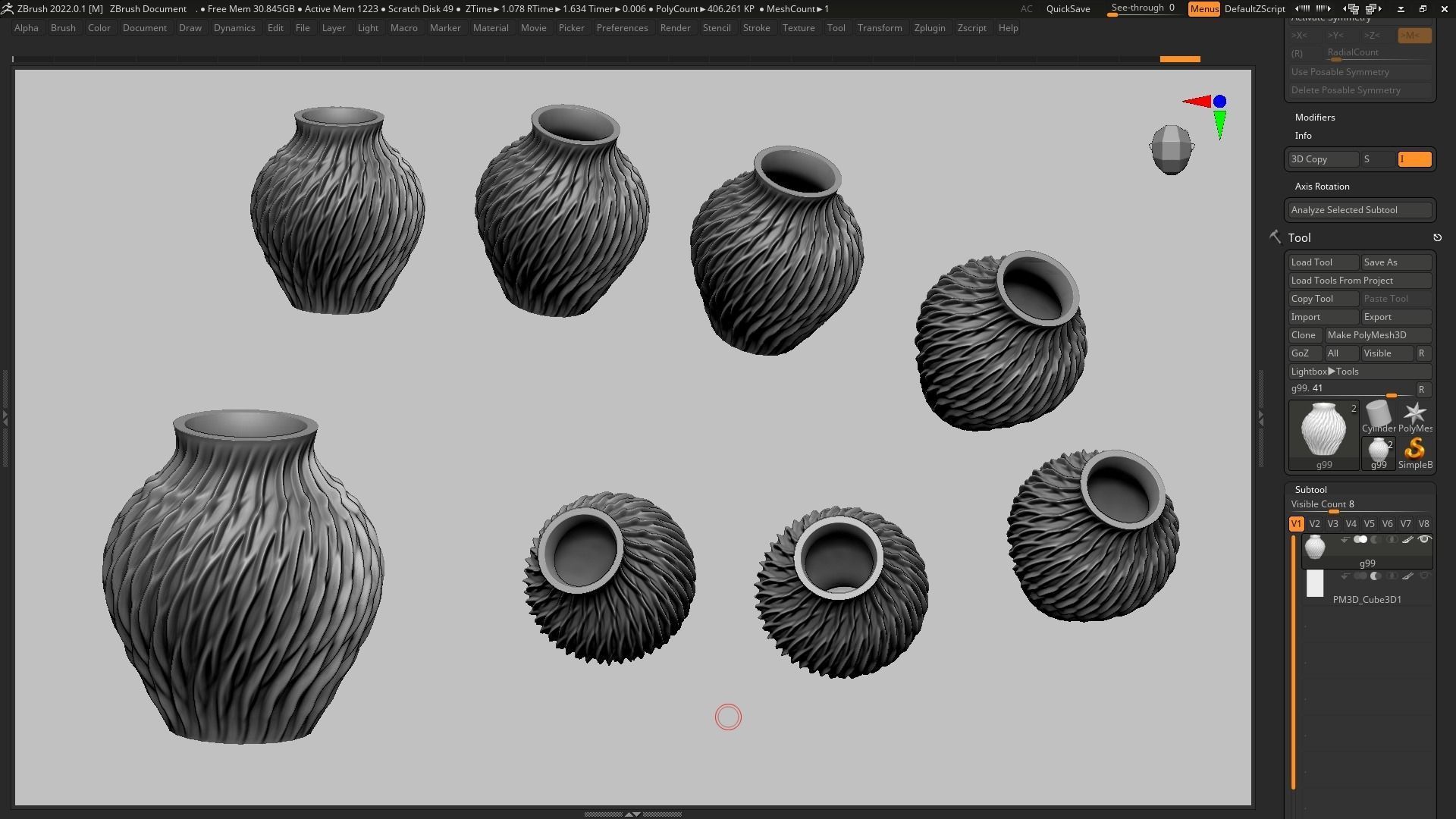
Task: Select the SimpleBrush tool icon
Action: 1414,449
